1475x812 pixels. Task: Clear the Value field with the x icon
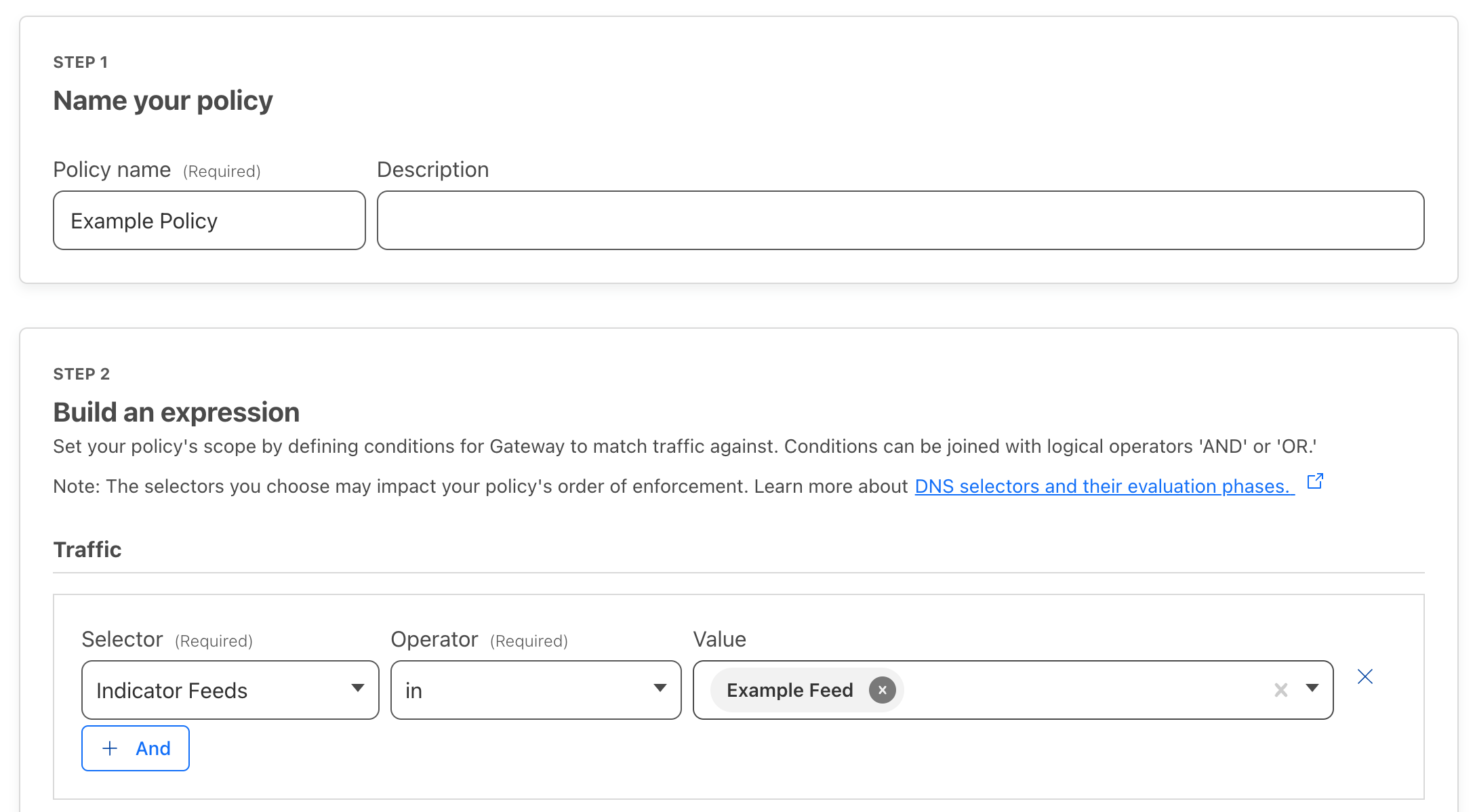click(x=1280, y=690)
